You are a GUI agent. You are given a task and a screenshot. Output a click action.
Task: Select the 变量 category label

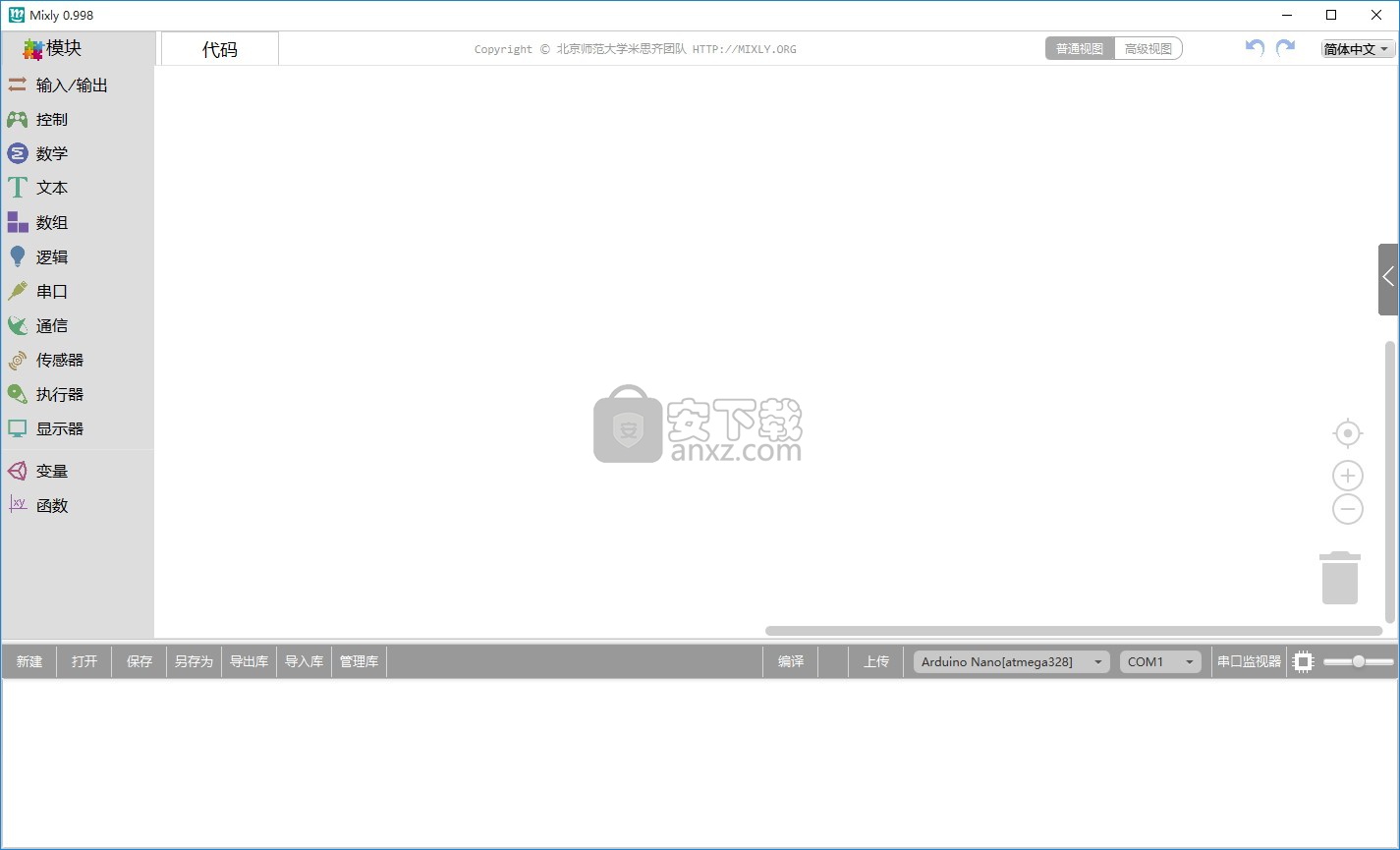point(52,472)
